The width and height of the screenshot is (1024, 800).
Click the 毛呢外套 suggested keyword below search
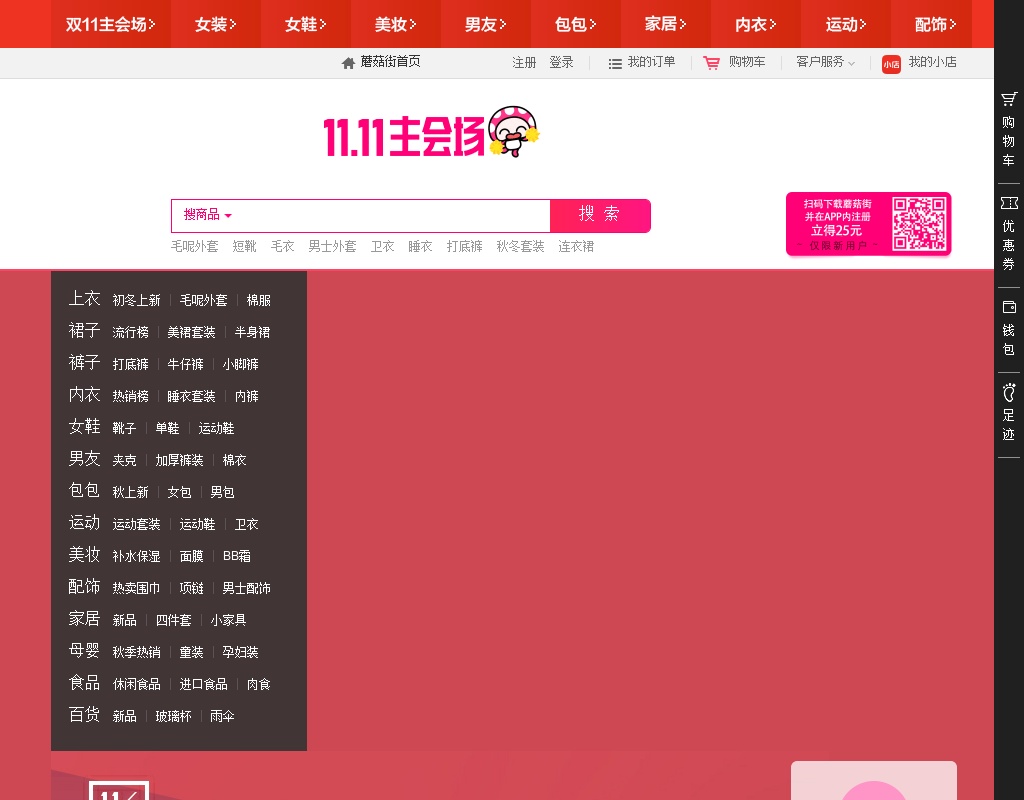[x=194, y=246]
